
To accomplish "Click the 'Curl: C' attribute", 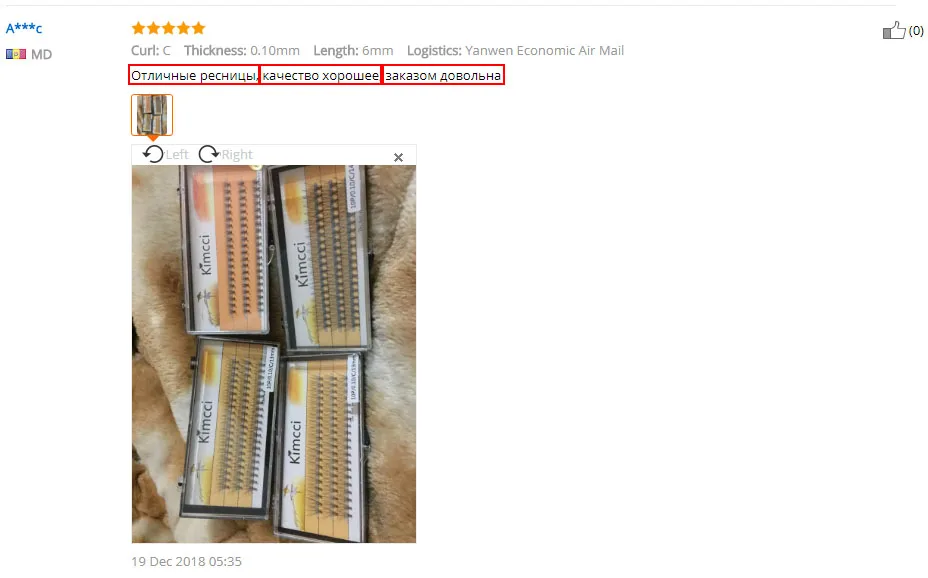I will click(151, 51).
